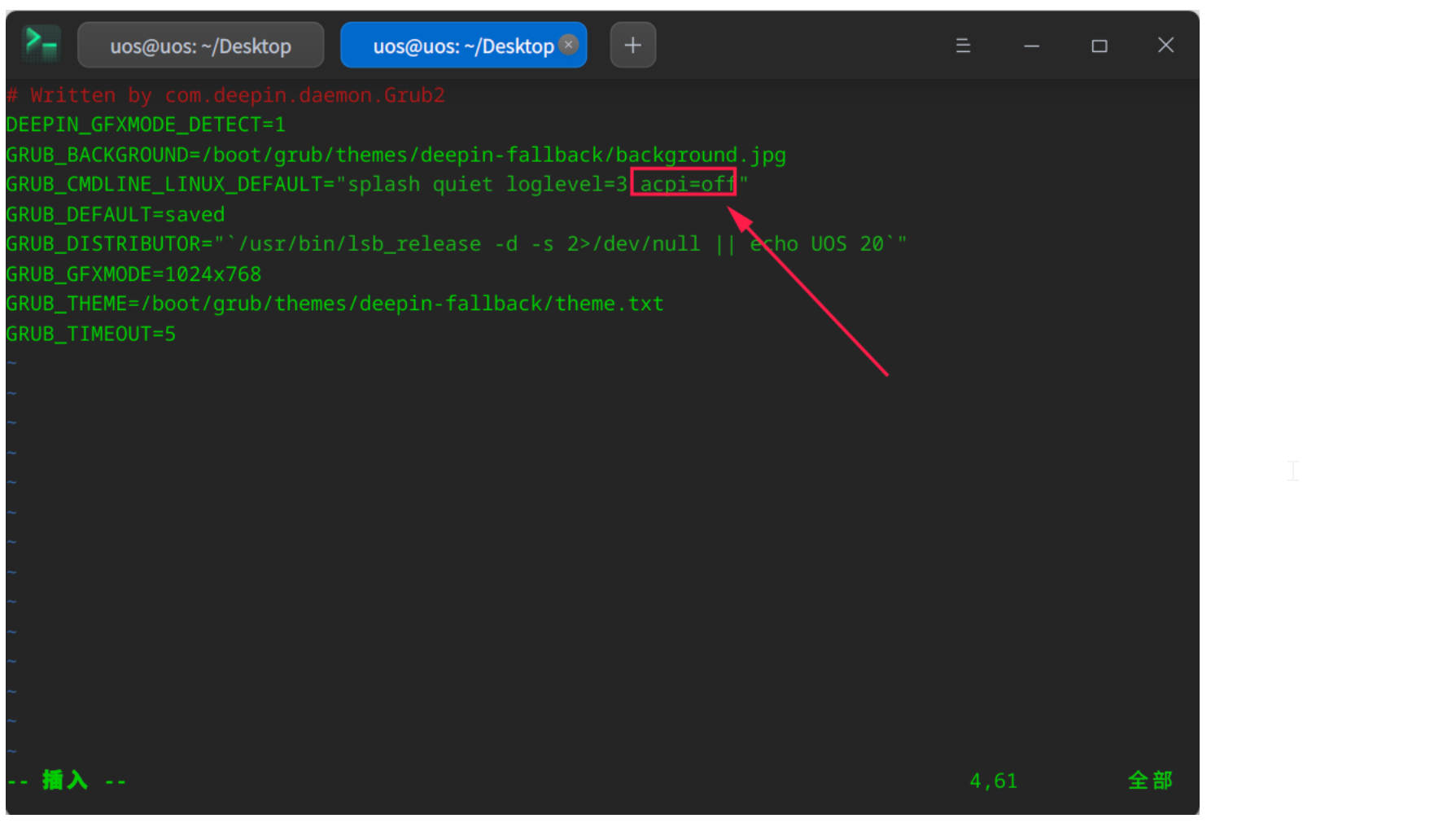
Task: Add a new terminal tab with plus button
Action: point(632,46)
